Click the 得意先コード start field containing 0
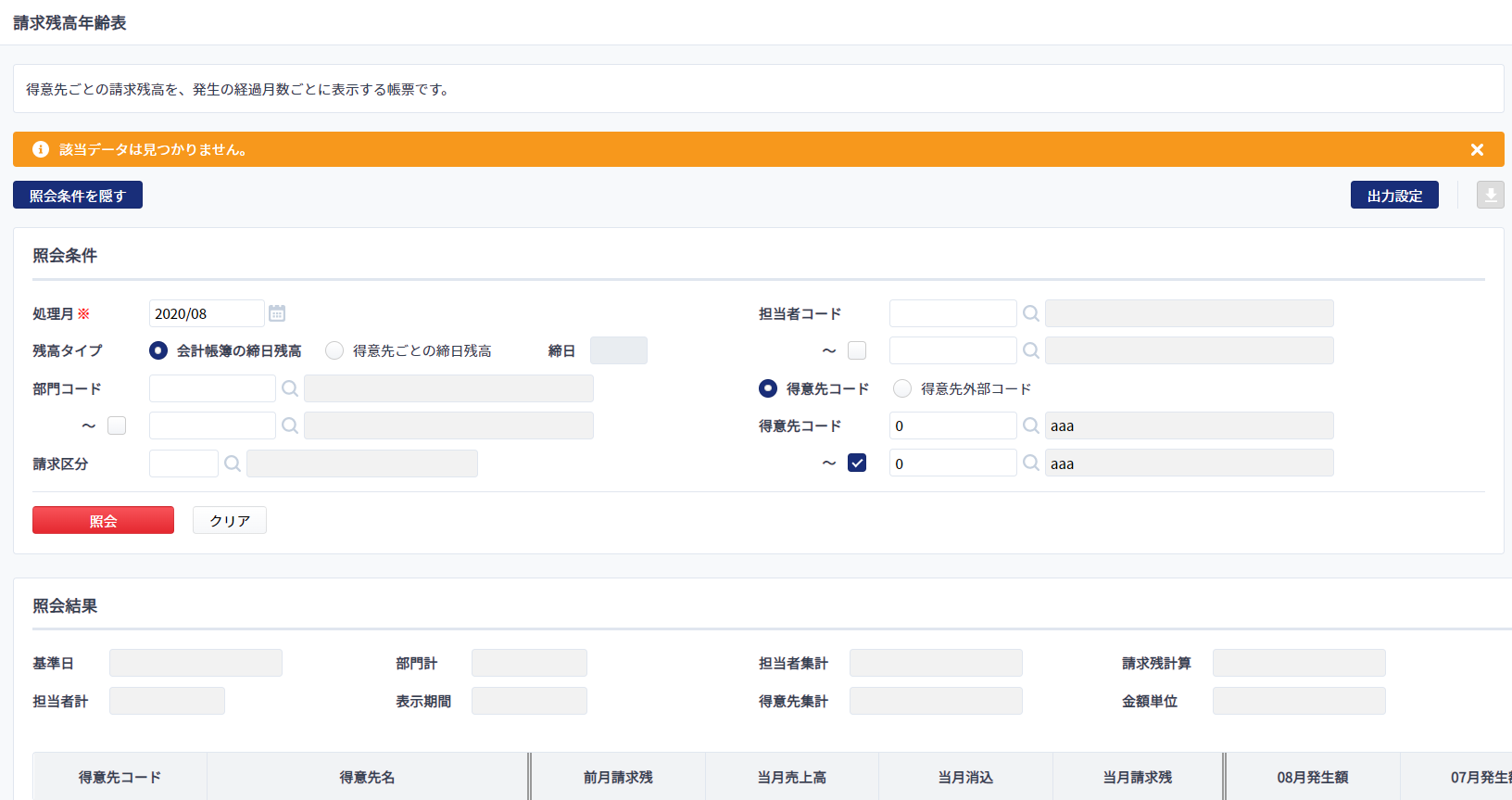The height and width of the screenshot is (800, 1512). (x=952, y=425)
